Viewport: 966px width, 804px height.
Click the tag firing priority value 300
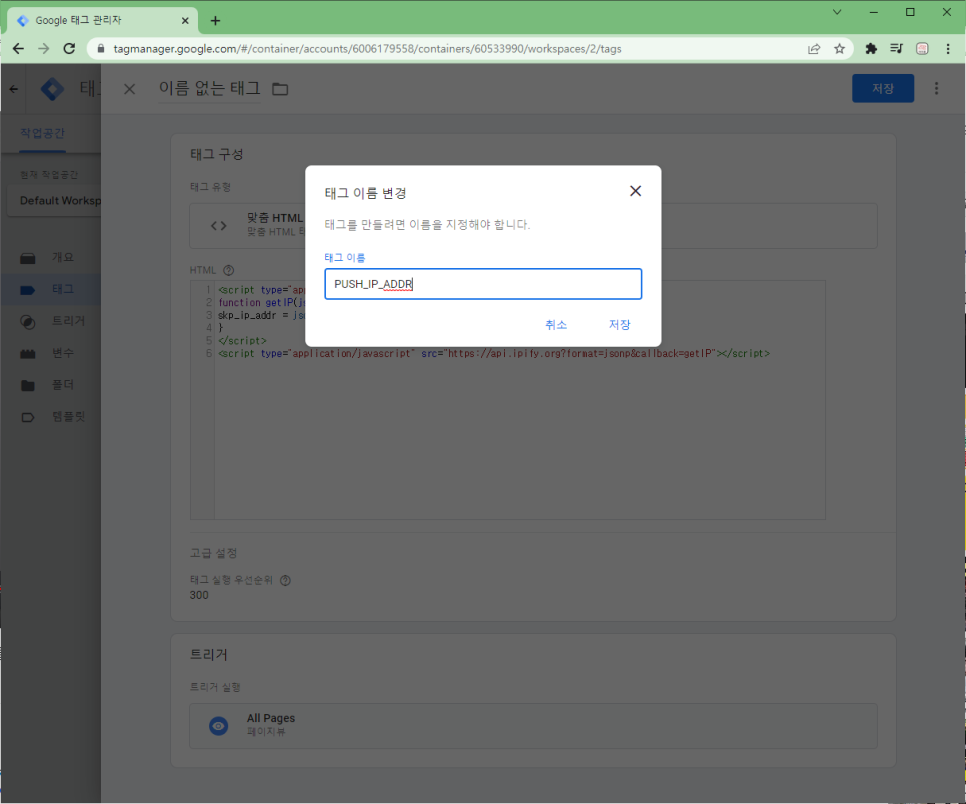click(199, 595)
